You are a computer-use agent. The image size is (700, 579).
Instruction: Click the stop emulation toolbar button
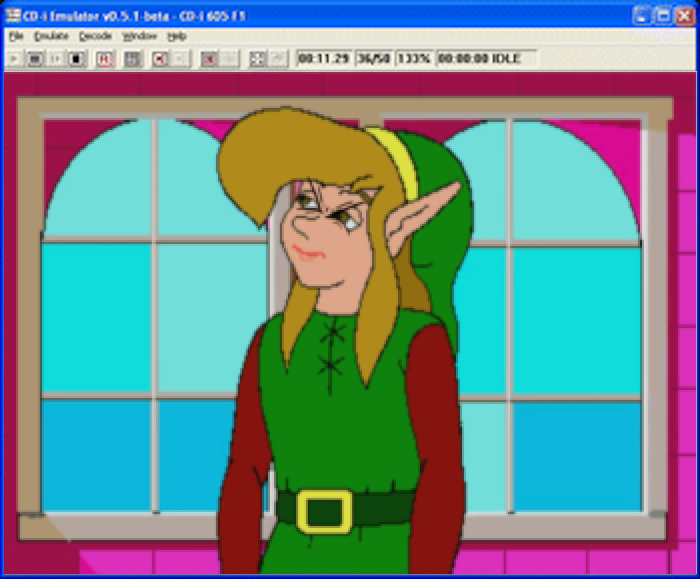76,59
